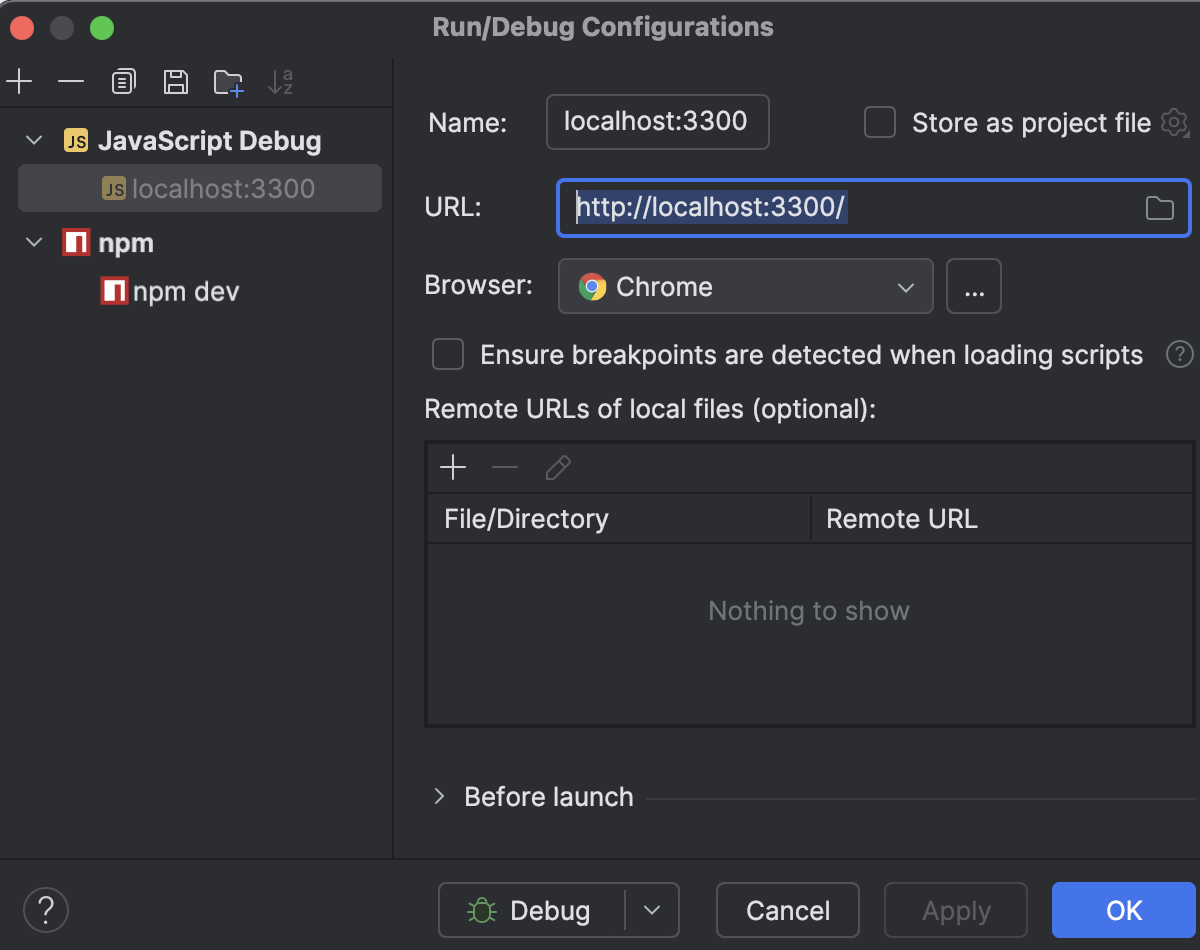The image size is (1200, 950).
Task: Edit the selected remote URL mapping
Action: pyautogui.click(x=557, y=467)
